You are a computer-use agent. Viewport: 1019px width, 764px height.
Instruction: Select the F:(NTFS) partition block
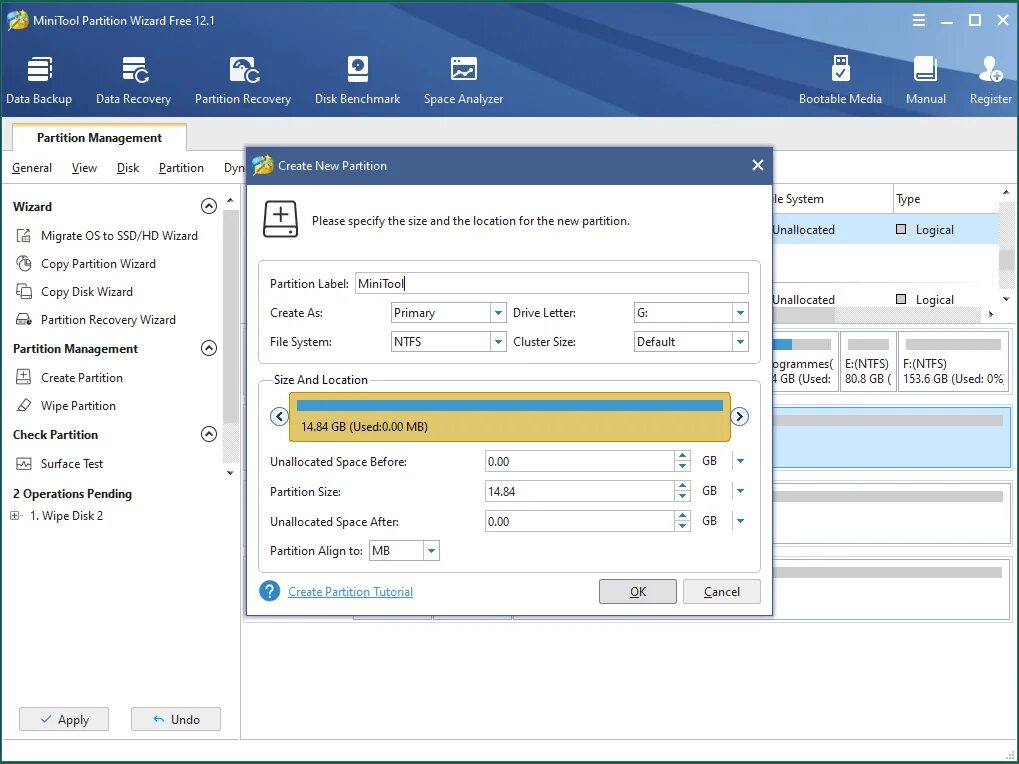point(953,361)
